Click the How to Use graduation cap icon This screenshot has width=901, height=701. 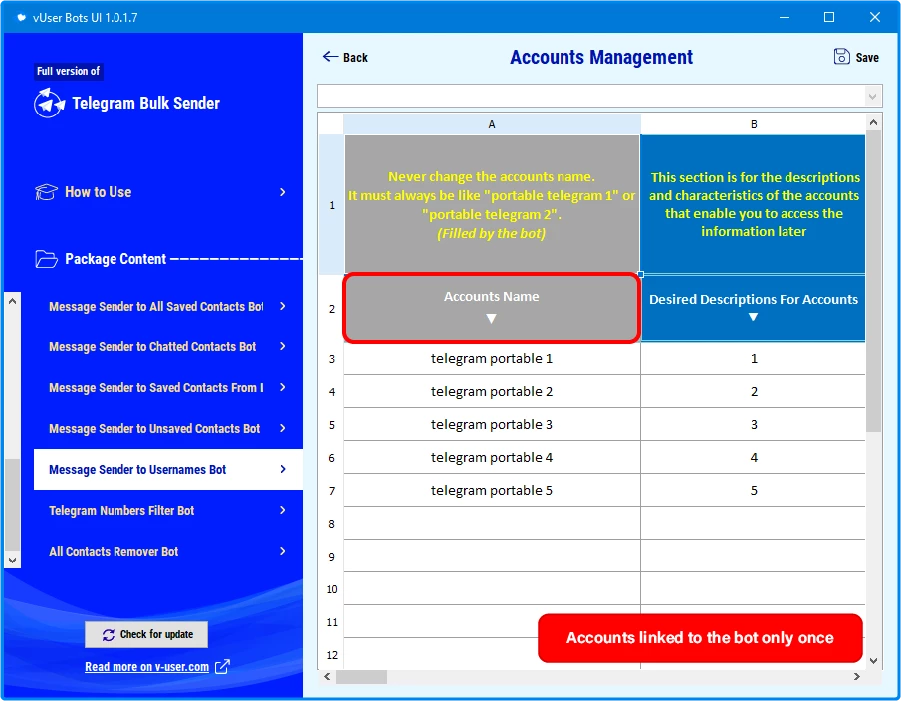coord(46,192)
